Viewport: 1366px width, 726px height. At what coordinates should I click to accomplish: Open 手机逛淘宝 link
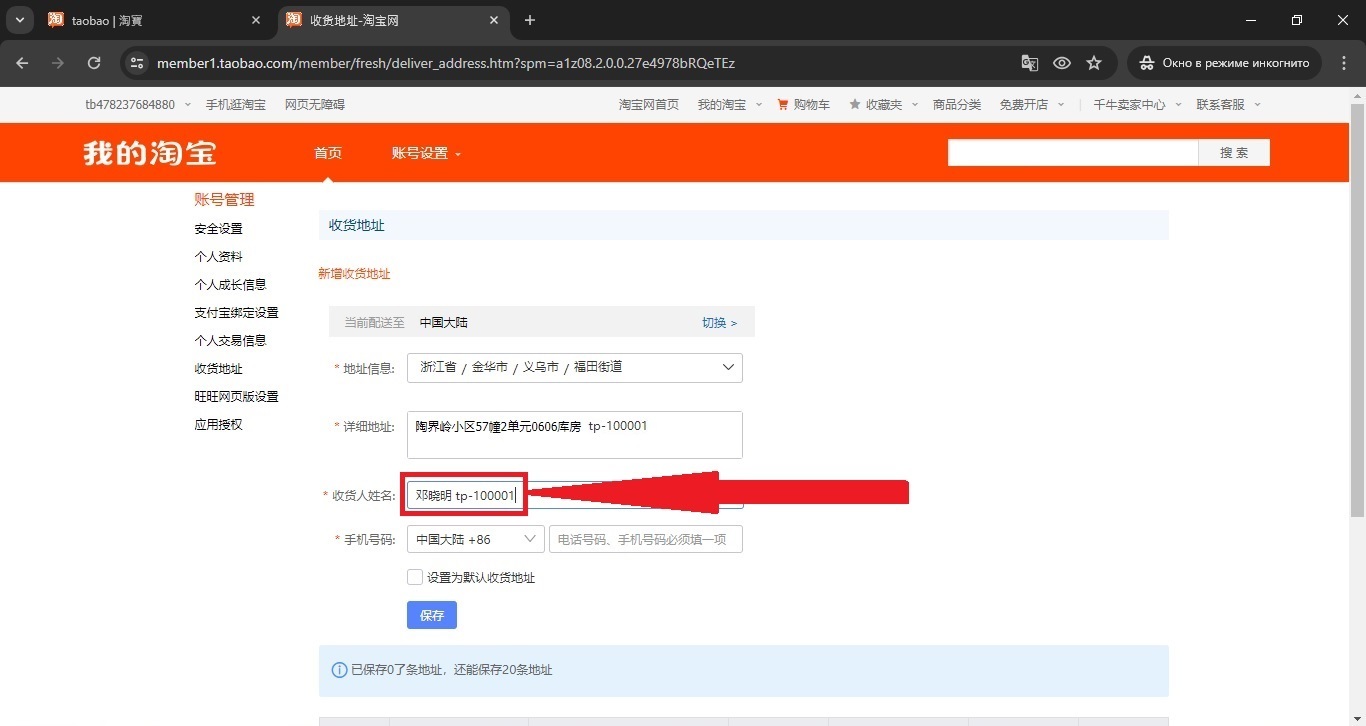click(236, 104)
